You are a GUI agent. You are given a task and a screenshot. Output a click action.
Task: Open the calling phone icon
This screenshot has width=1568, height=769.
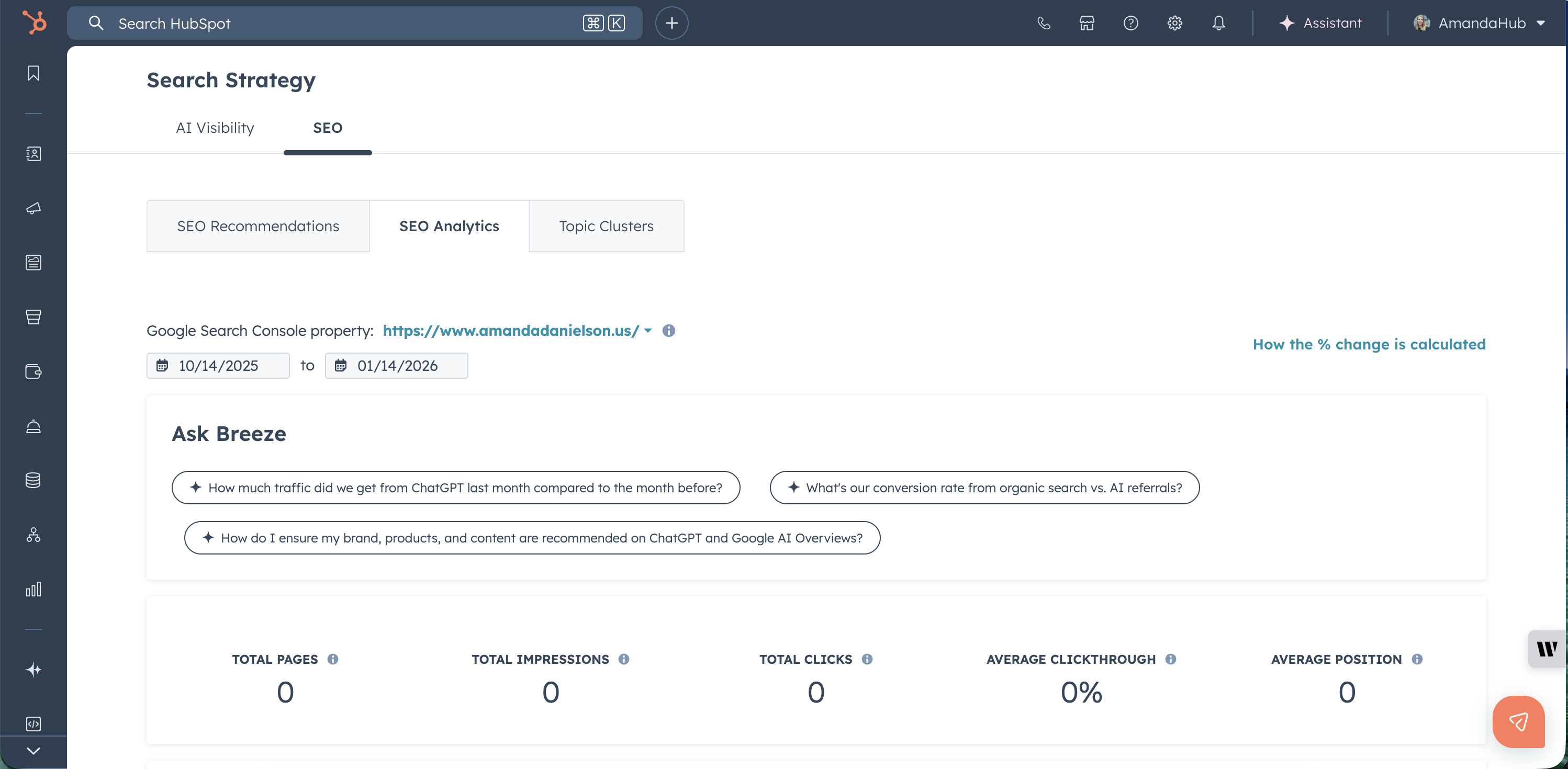[1043, 23]
